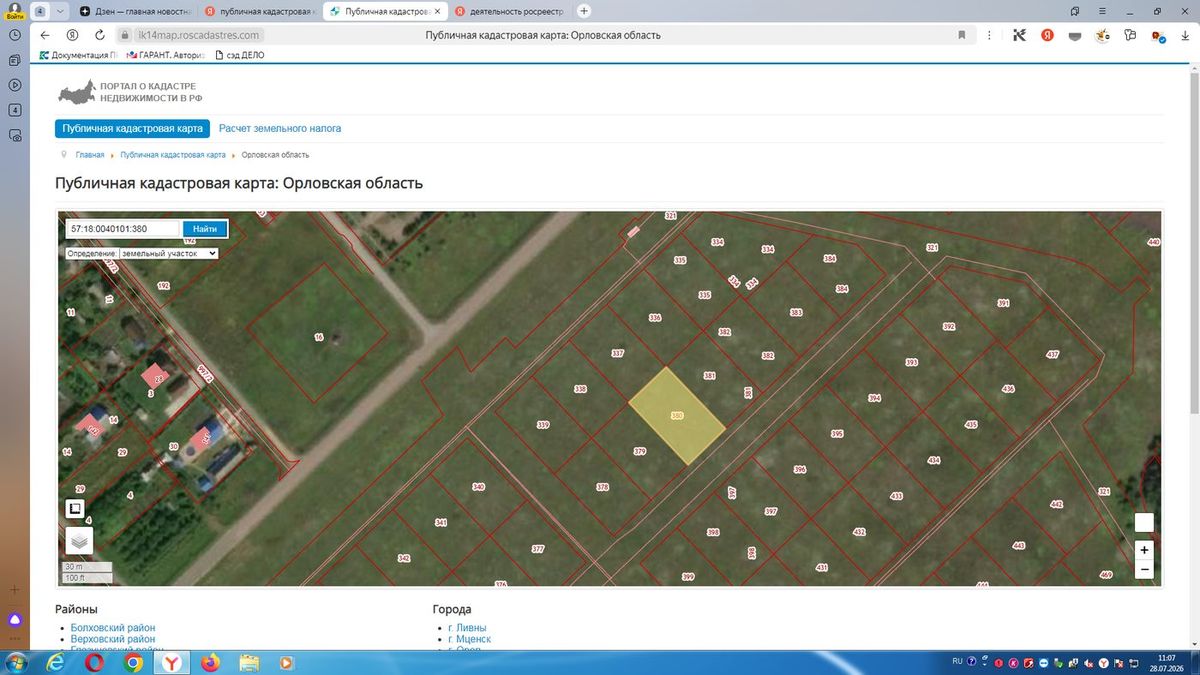Click the Windows Start button

[18, 663]
